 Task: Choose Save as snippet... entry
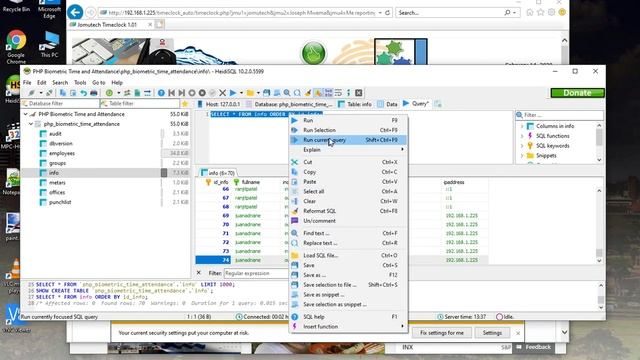coord(348,295)
